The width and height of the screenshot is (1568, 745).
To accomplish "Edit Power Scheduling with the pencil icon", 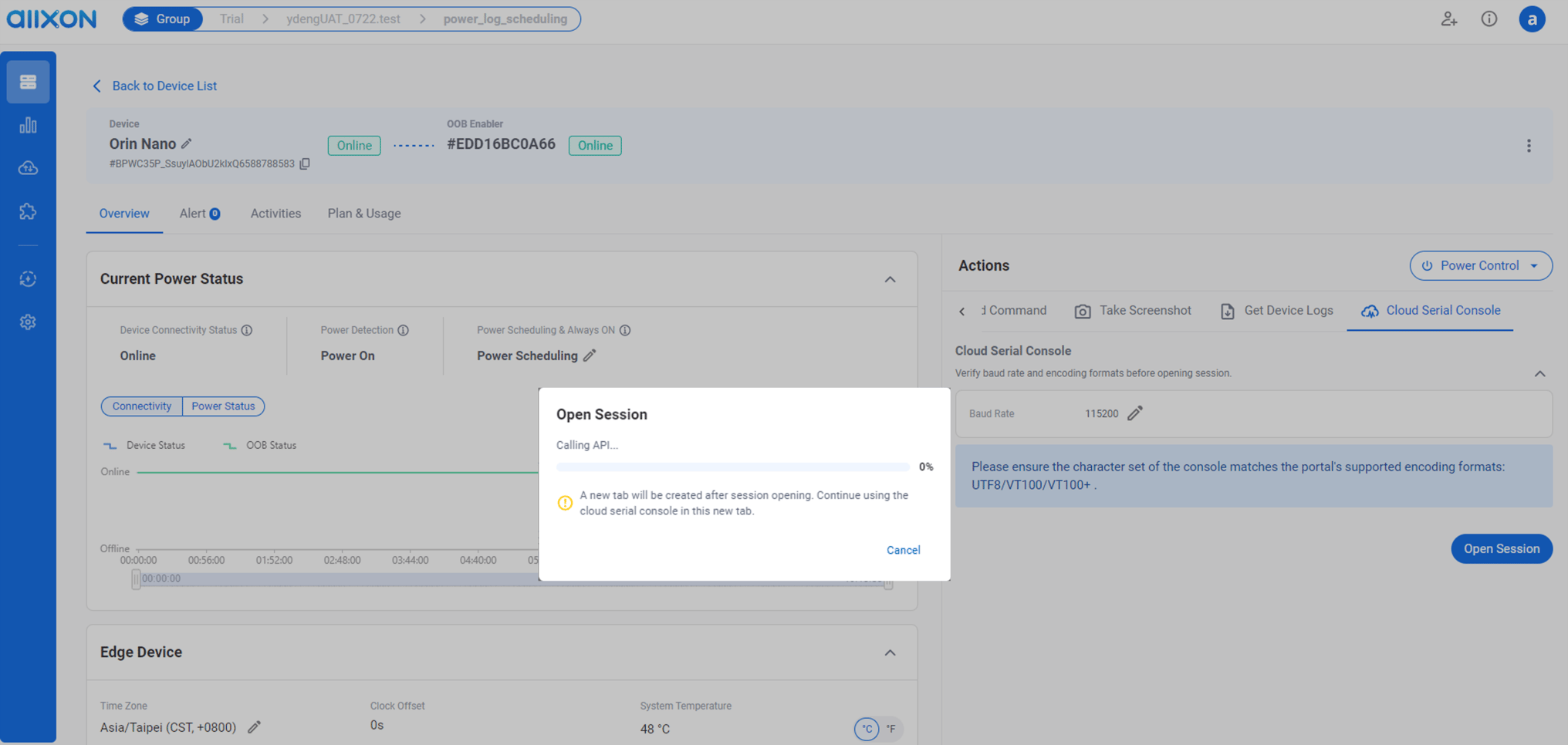I will click(x=590, y=355).
